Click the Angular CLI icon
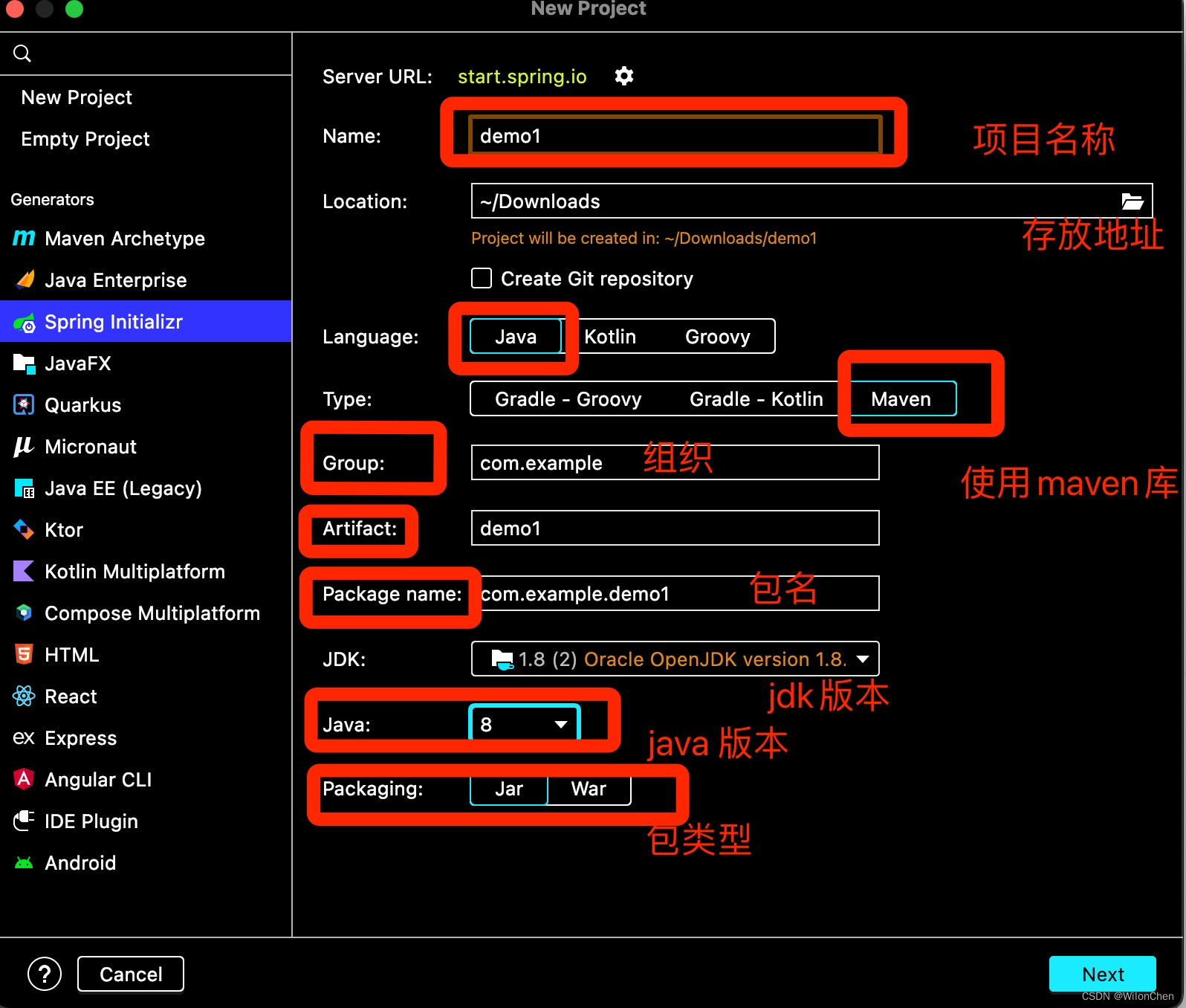The width and height of the screenshot is (1186, 1008). click(24, 779)
